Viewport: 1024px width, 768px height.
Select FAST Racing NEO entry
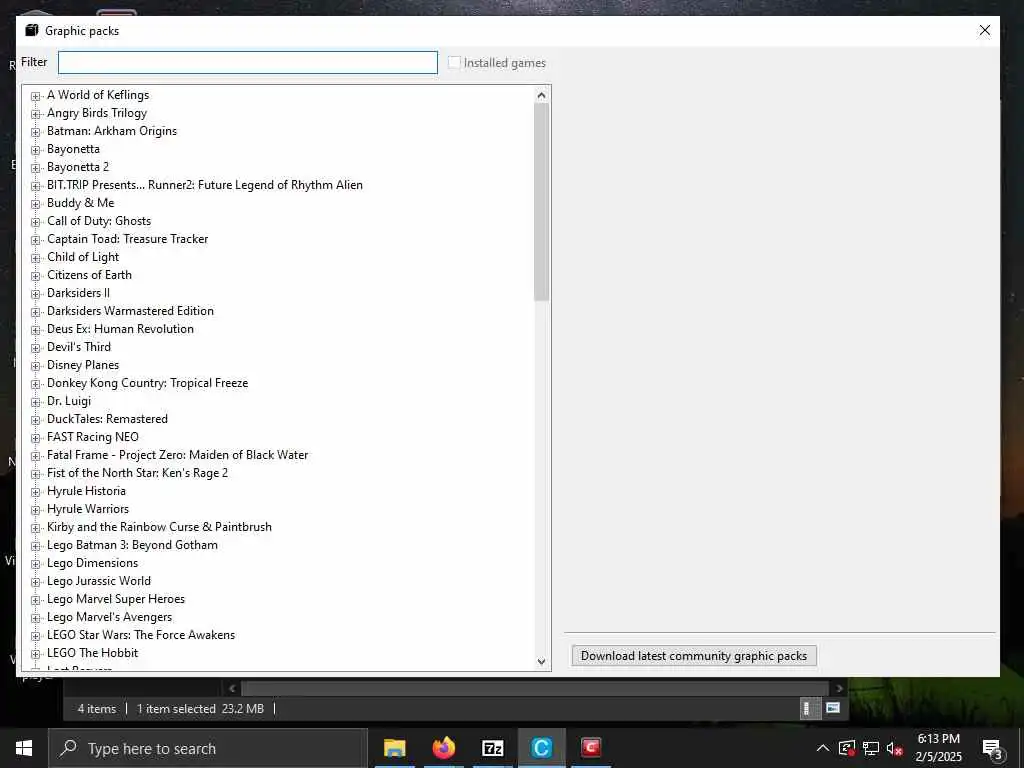93,437
